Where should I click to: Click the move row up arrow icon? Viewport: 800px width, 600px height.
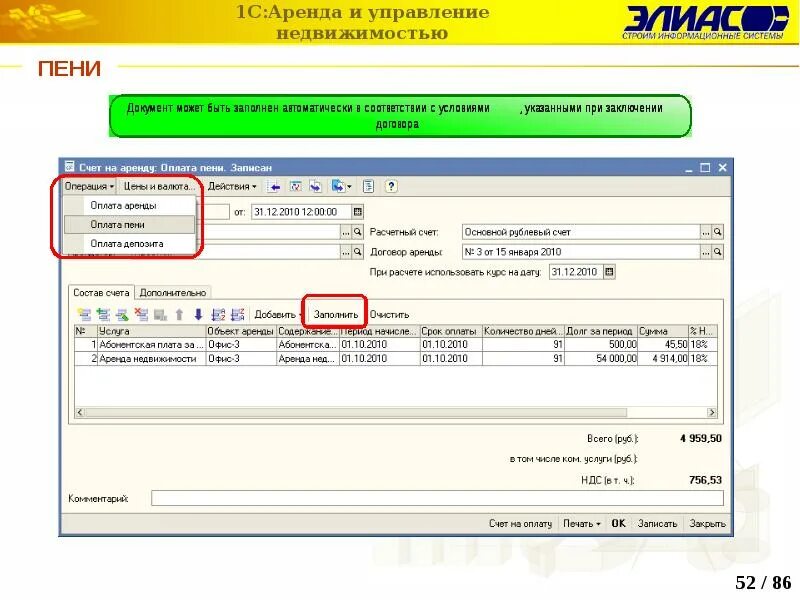pyautogui.click(x=179, y=315)
